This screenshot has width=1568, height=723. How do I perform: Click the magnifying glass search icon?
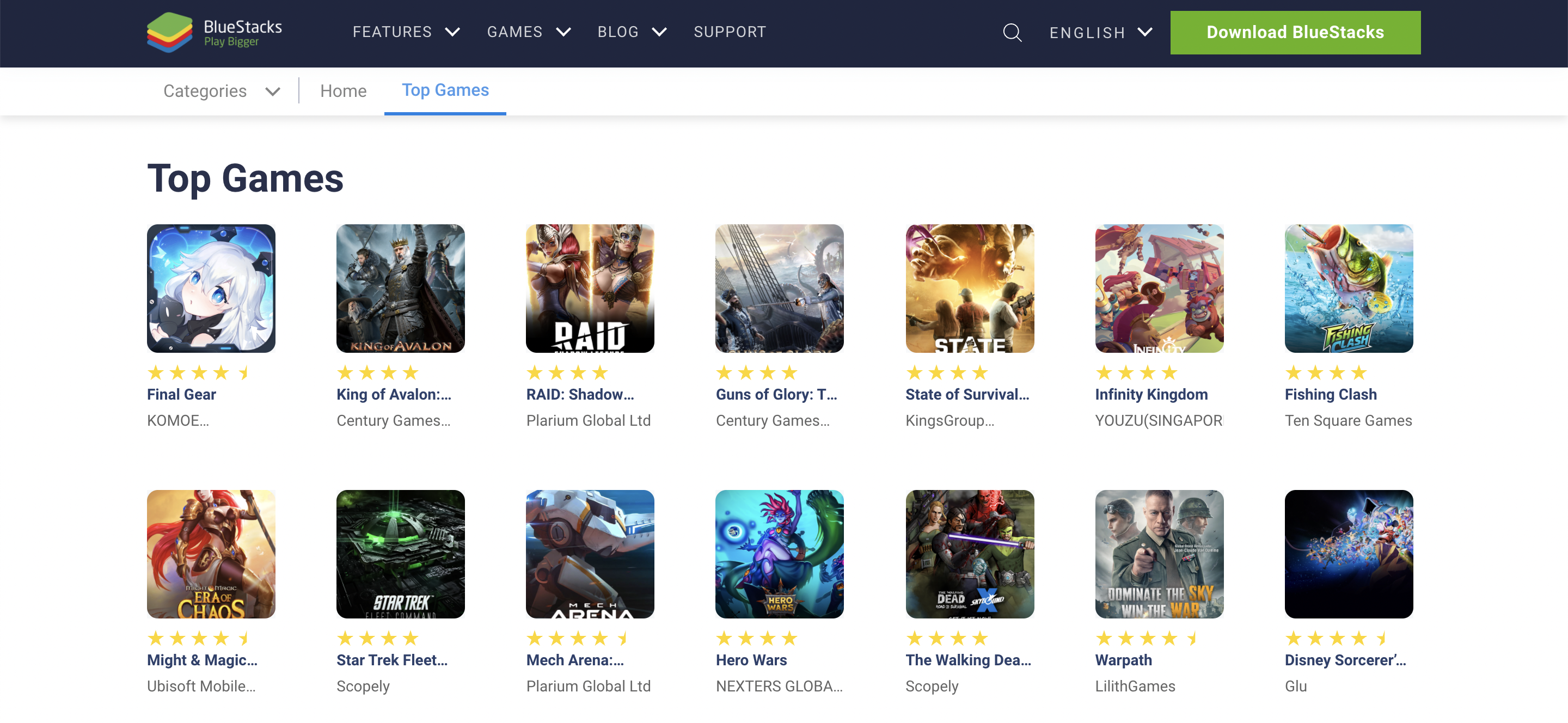(1012, 32)
